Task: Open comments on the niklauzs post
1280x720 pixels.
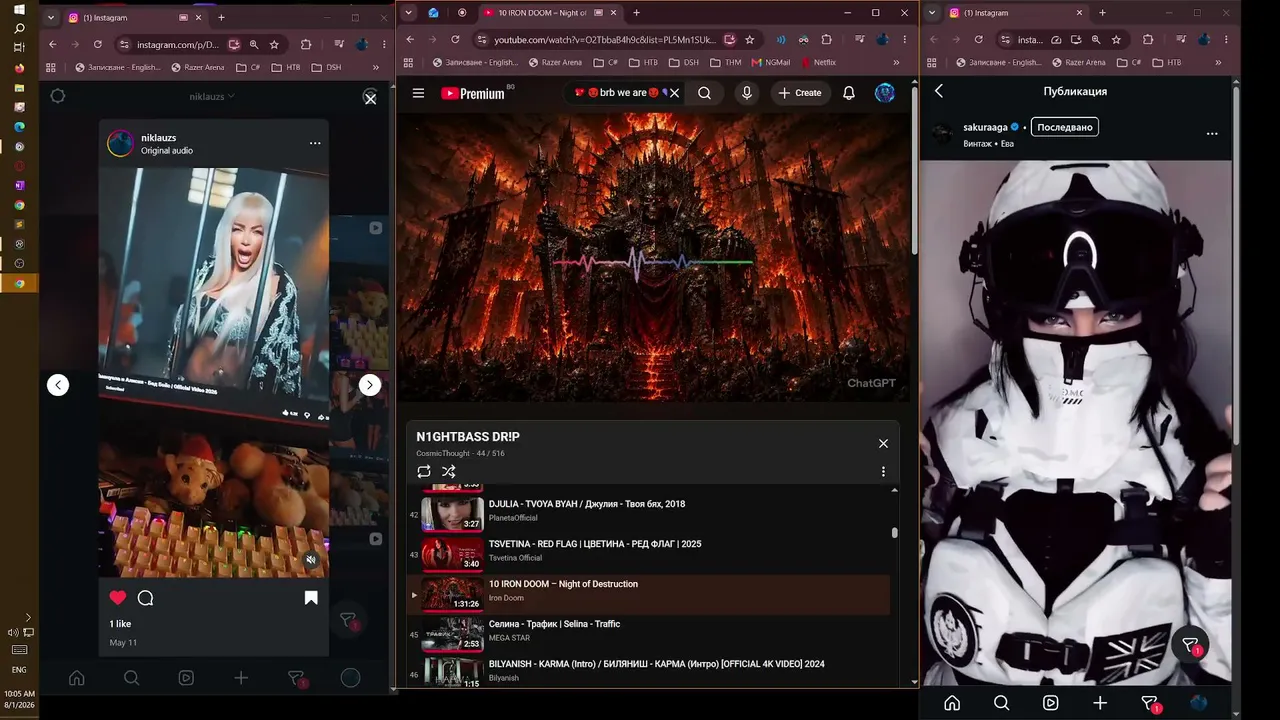Action: point(145,598)
